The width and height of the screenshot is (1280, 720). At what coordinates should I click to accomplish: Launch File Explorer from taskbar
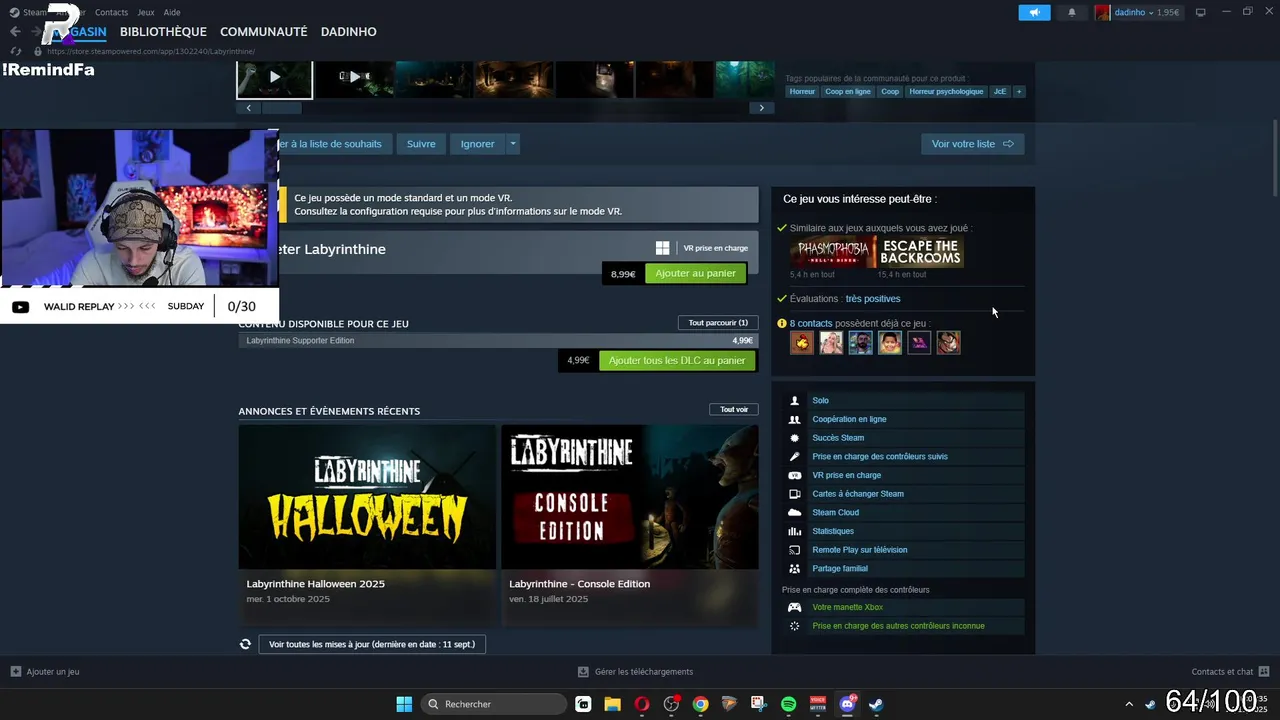[x=612, y=704]
